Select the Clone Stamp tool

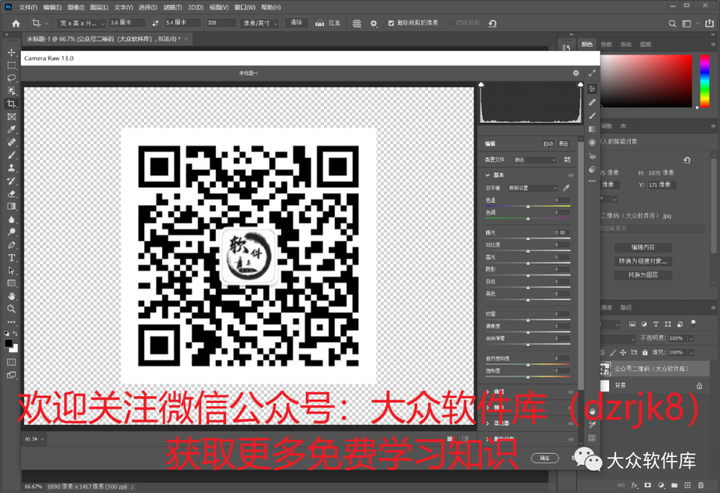[11, 168]
